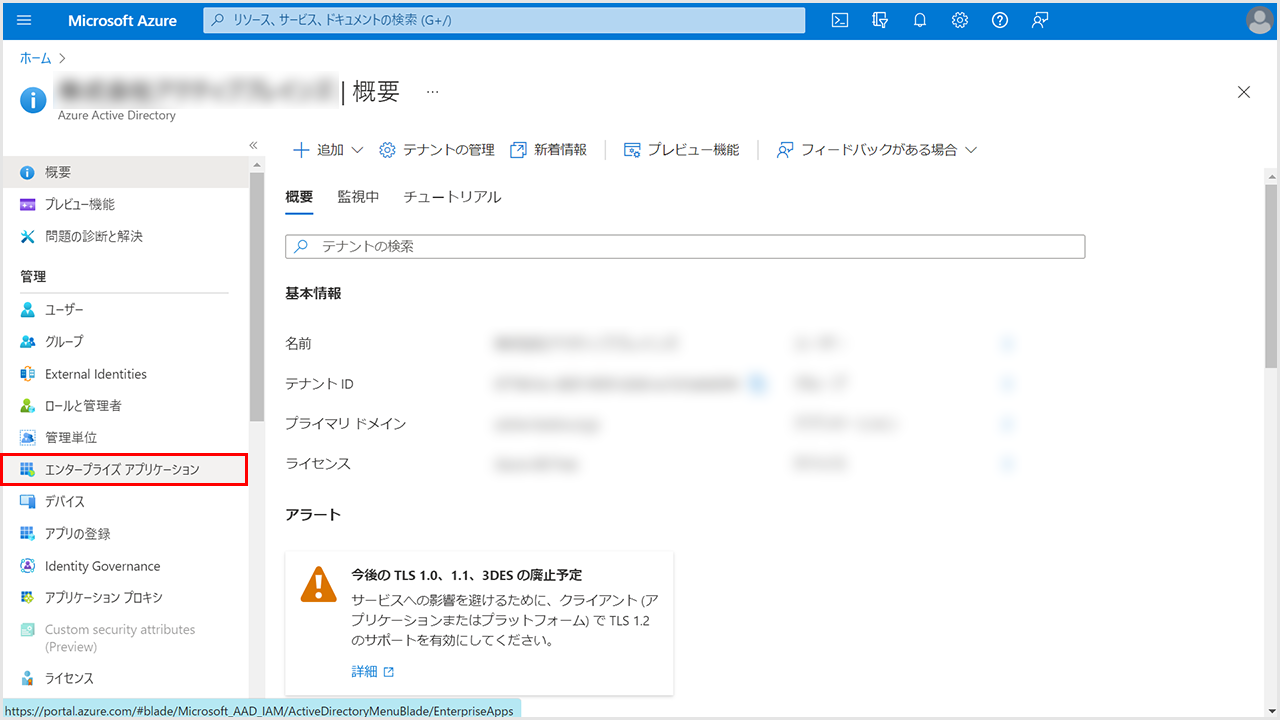This screenshot has width=1280, height=720.
Task: Click the テナントの管理 button
Action: [x=437, y=150]
